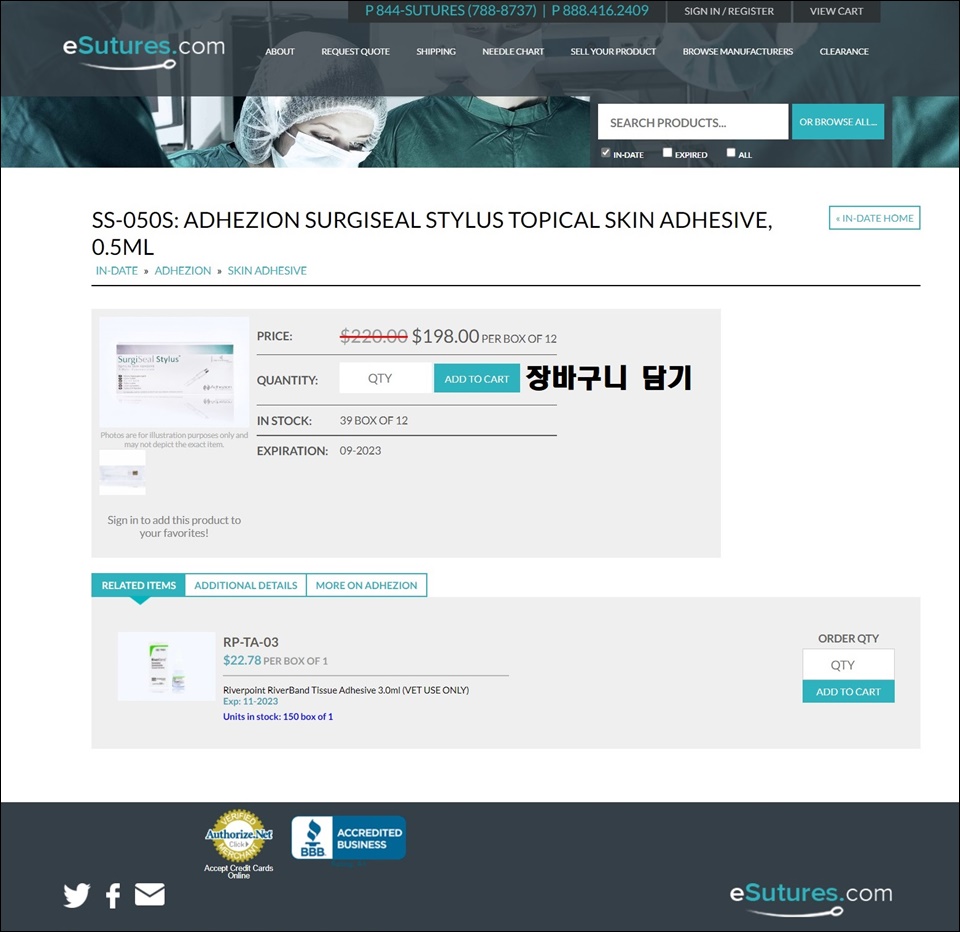
Task: Click the expiration date 09-2023
Action: pos(360,451)
